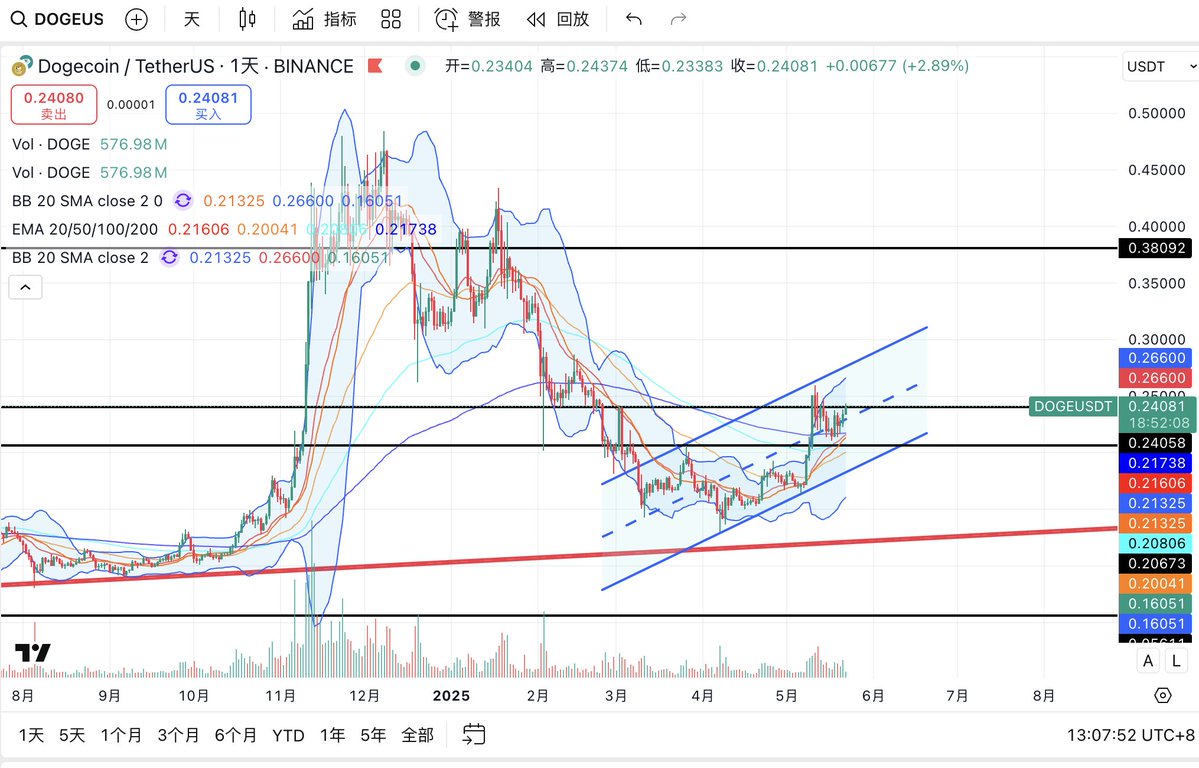
Task: Click Dogecoin / TetherUS title
Action: pyautogui.click(x=126, y=66)
